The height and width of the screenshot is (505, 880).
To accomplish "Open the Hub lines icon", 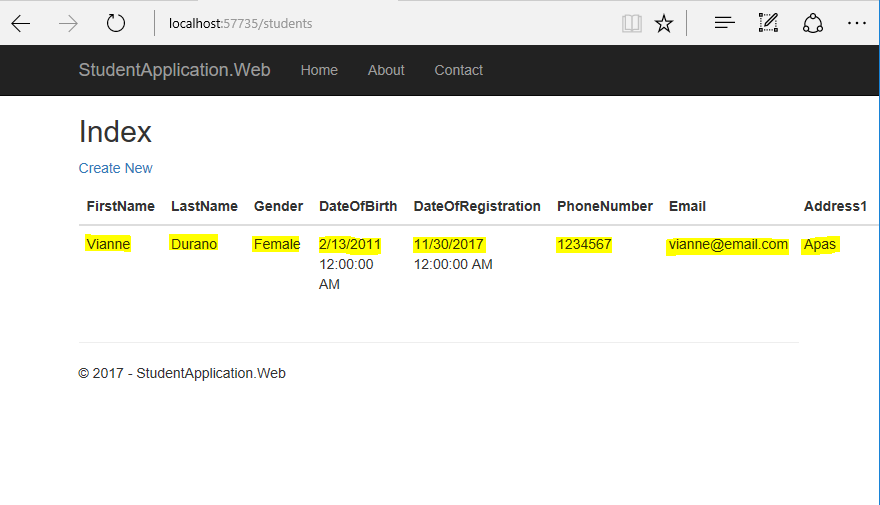I will pyautogui.click(x=725, y=23).
